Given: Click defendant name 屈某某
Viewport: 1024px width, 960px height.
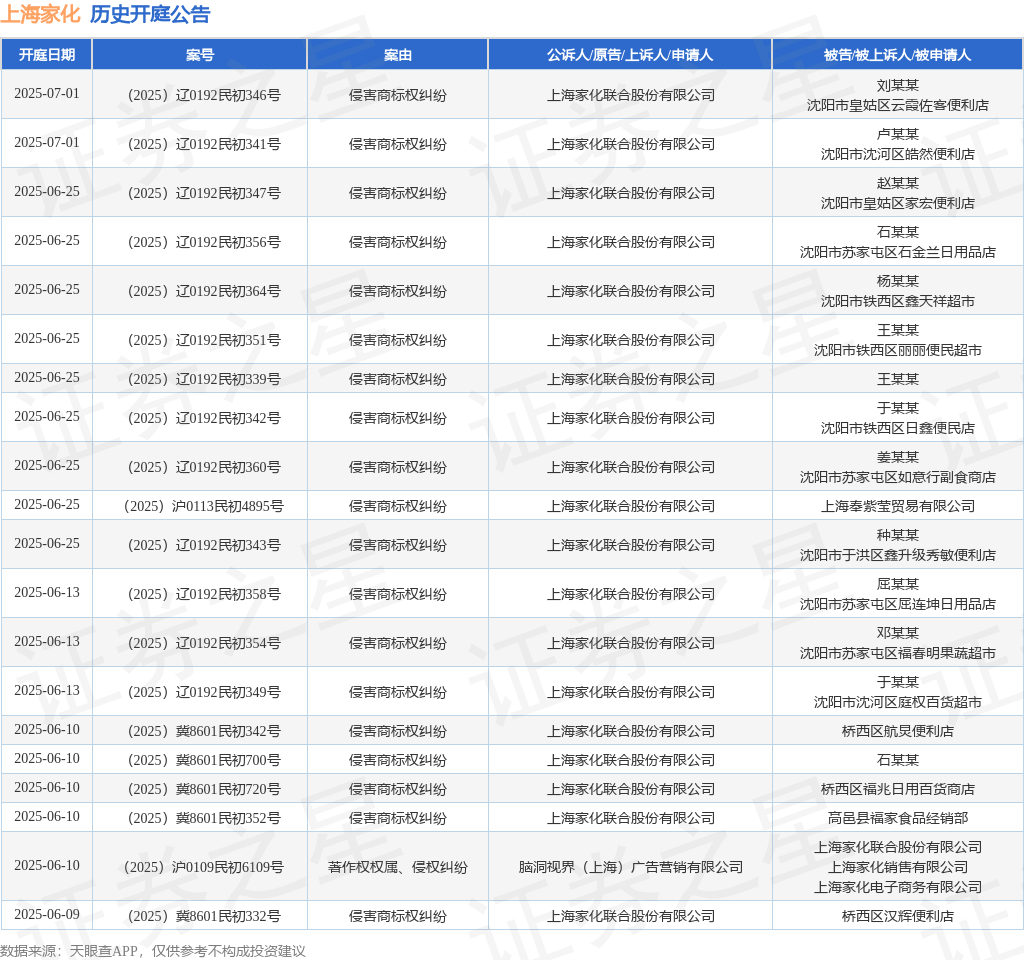Looking at the screenshot, I should 897,584.
